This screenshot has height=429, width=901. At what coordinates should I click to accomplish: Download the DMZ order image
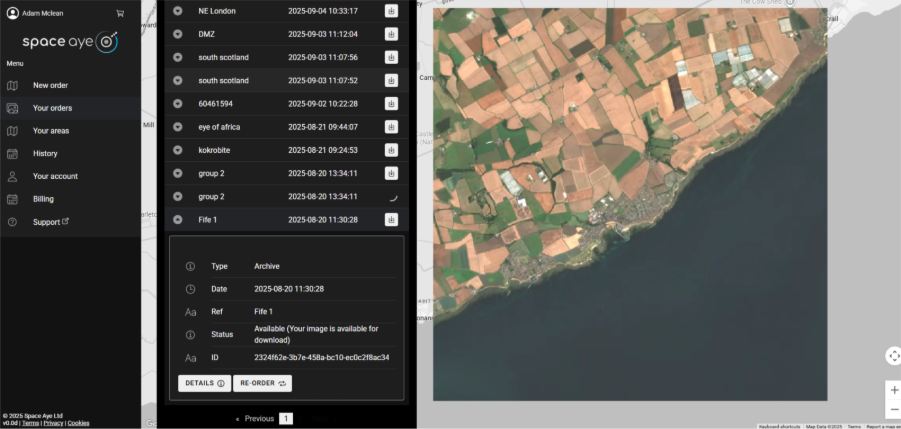point(391,34)
